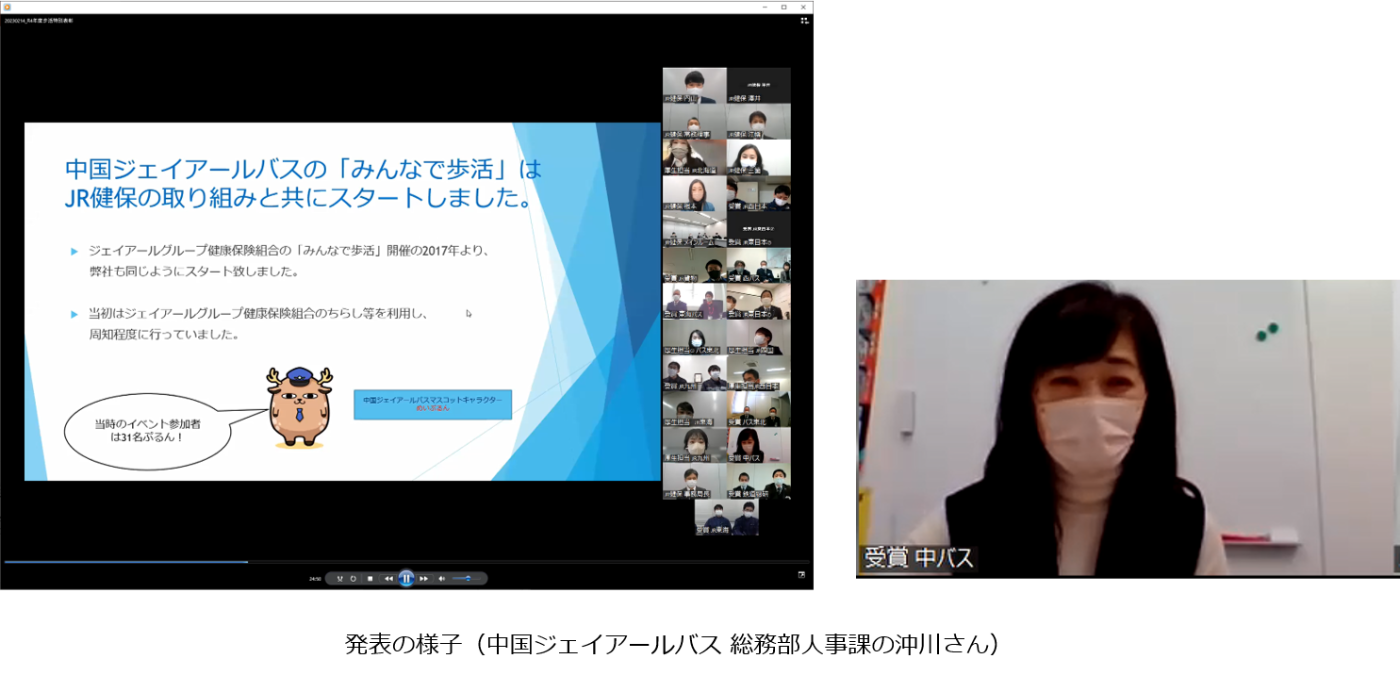
Task: Select the participant tile labeled JR健保 事務局長
Action: pos(694,481)
